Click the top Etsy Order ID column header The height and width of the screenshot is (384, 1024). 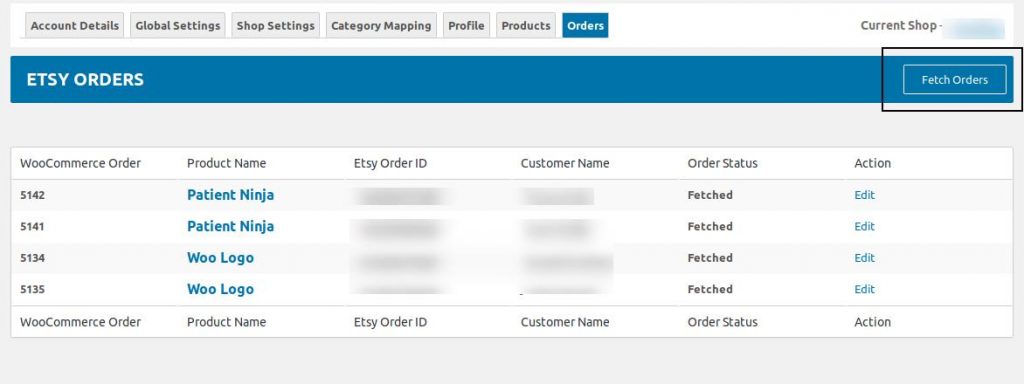tap(391, 163)
